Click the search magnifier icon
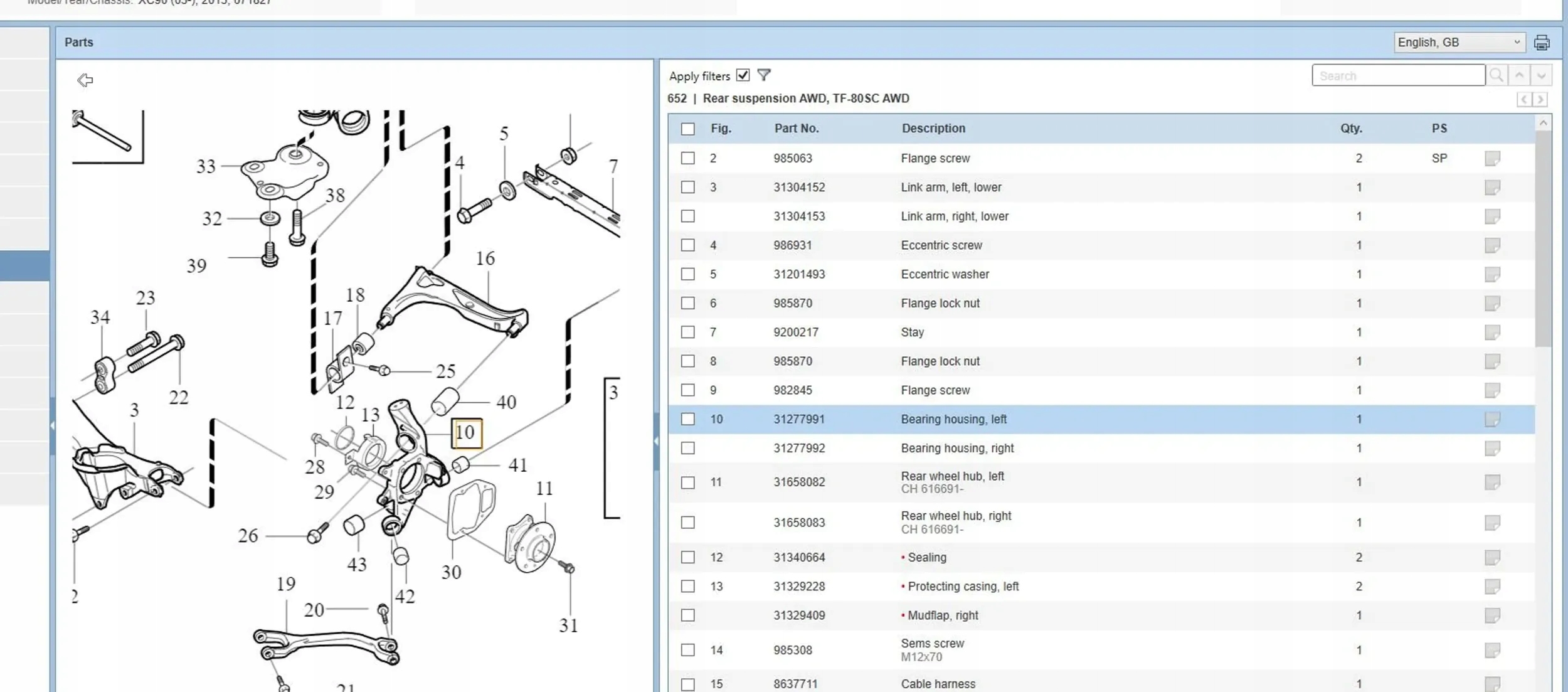Image resolution: width=1568 pixels, height=692 pixels. click(x=1496, y=76)
